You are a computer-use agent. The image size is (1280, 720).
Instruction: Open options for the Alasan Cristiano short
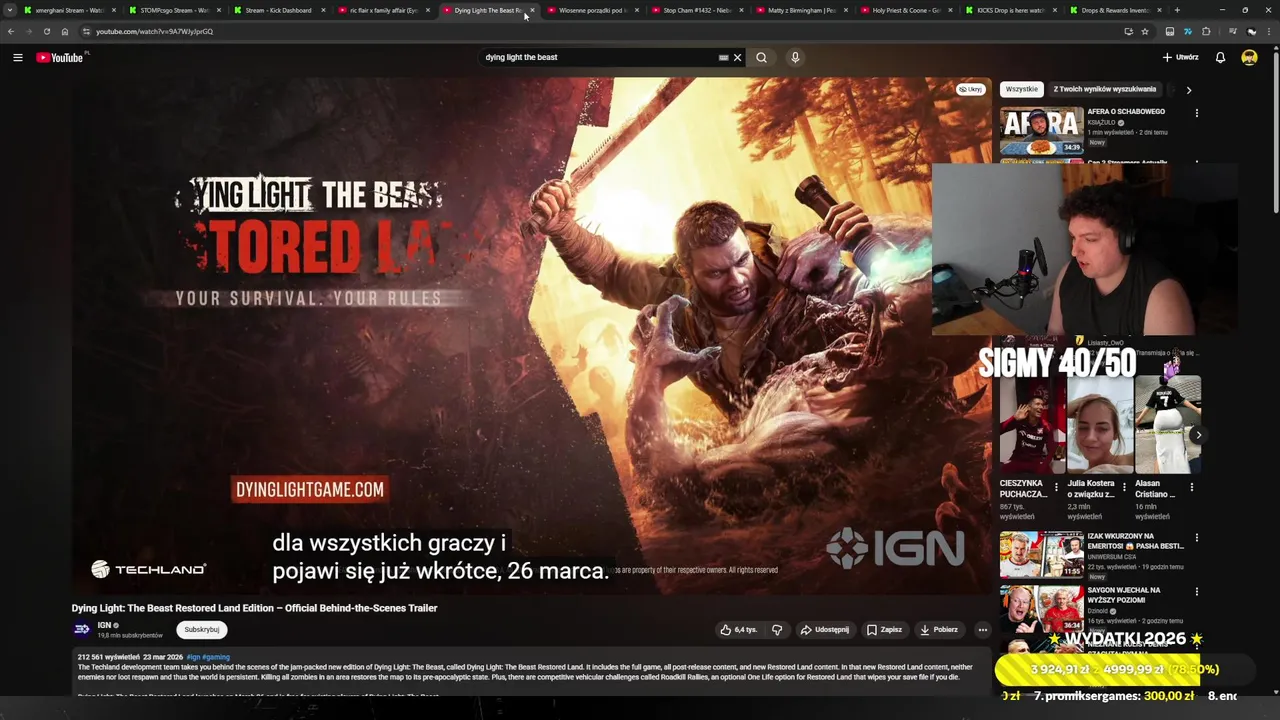(1191, 487)
